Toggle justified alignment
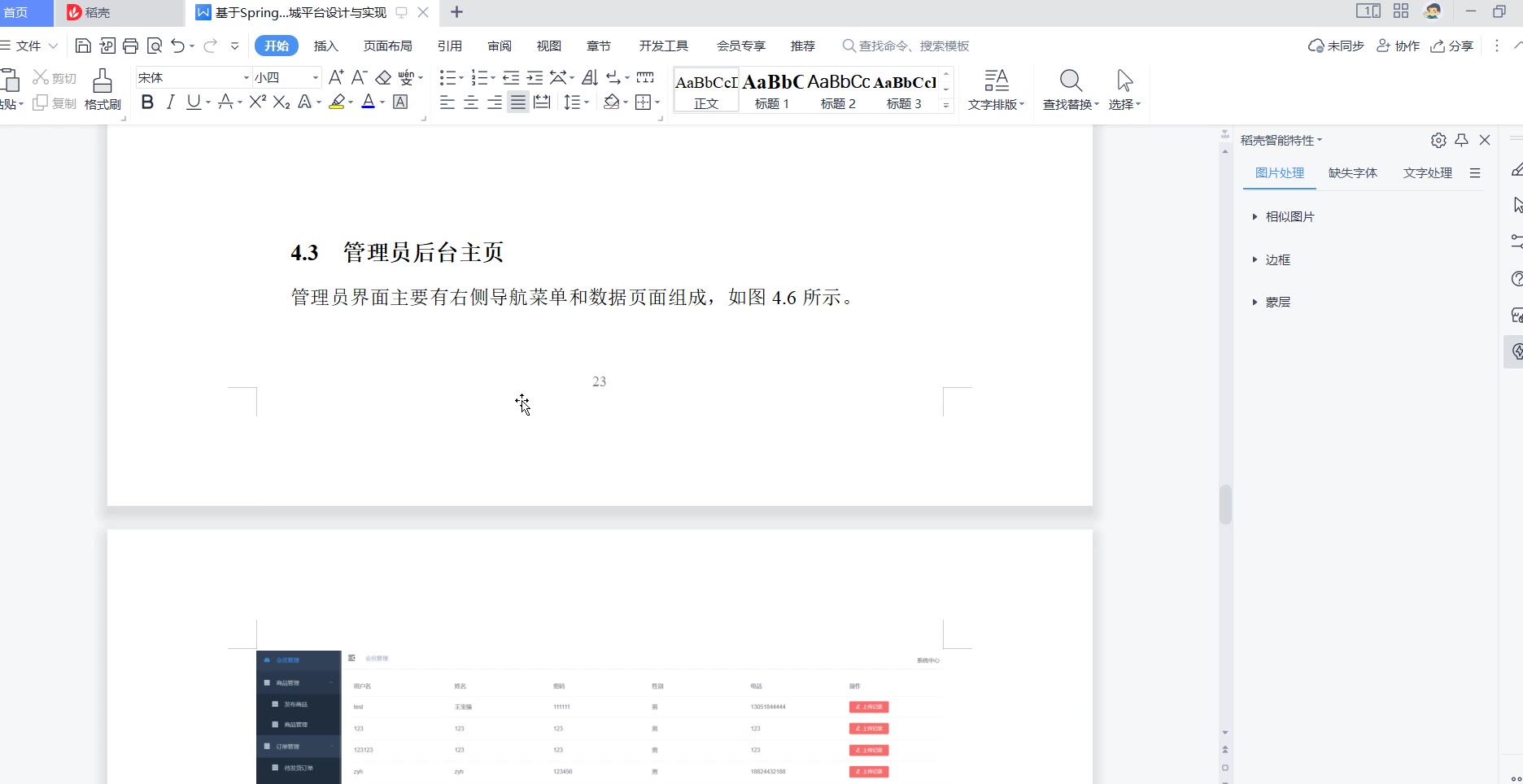Viewport: 1523px width, 784px height. click(517, 102)
